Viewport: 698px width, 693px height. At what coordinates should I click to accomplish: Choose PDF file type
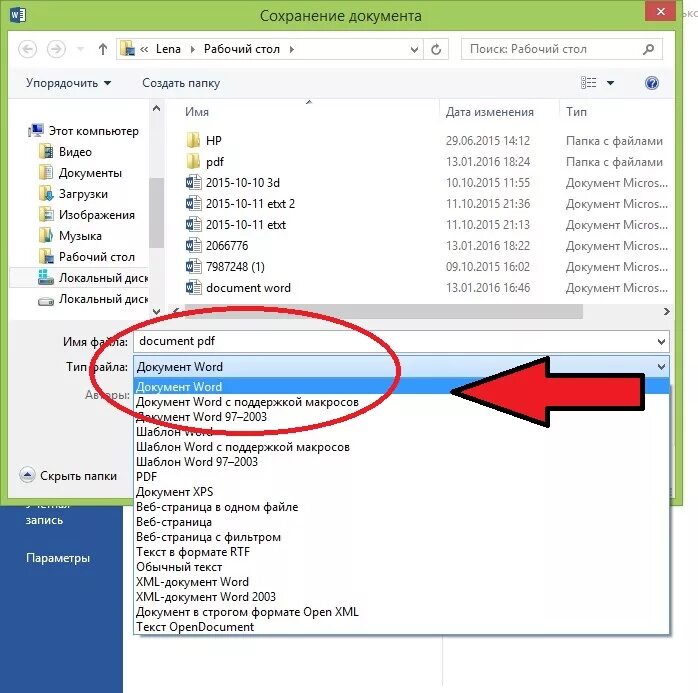[x=402, y=477]
